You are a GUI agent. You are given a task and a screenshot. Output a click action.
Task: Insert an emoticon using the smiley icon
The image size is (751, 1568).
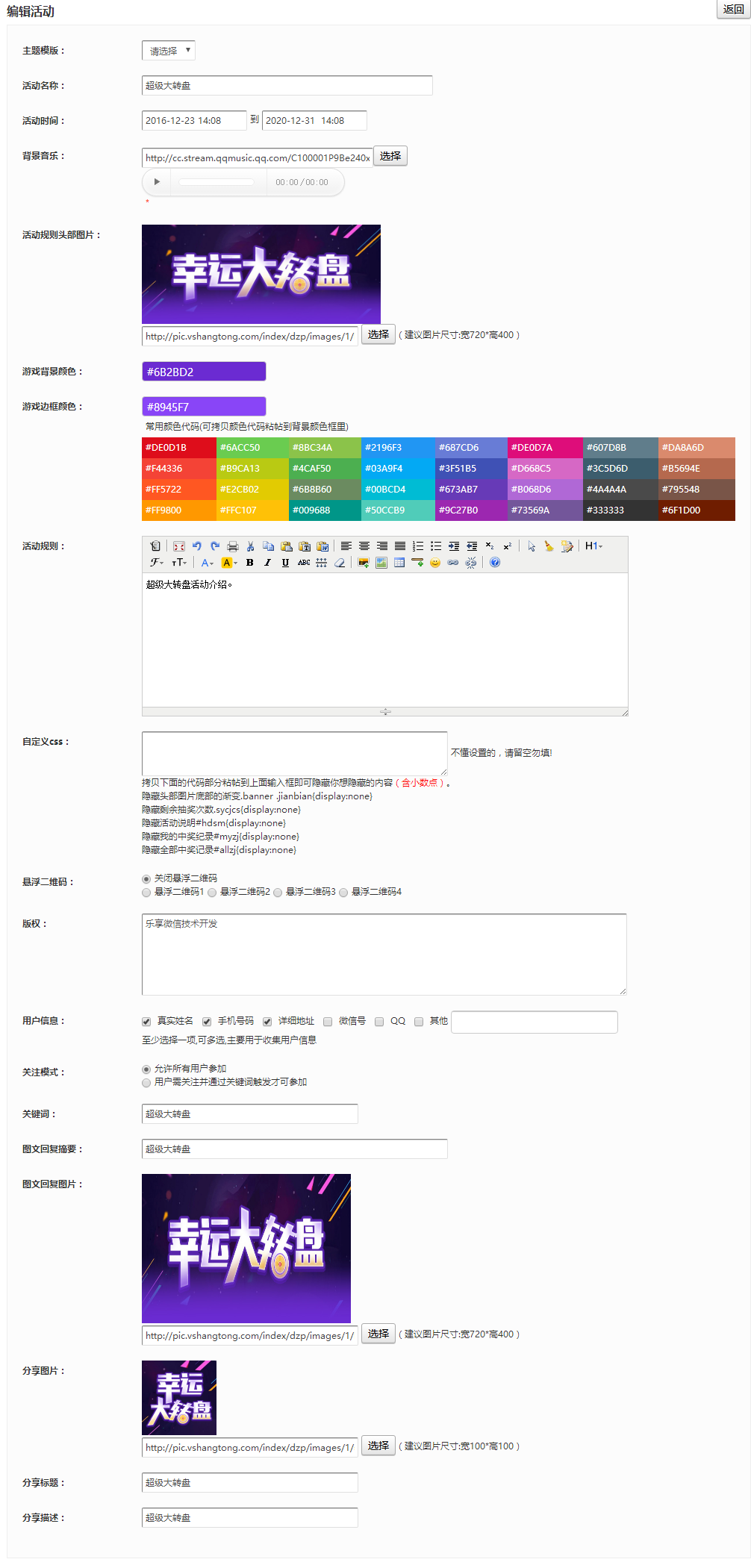pos(435,563)
